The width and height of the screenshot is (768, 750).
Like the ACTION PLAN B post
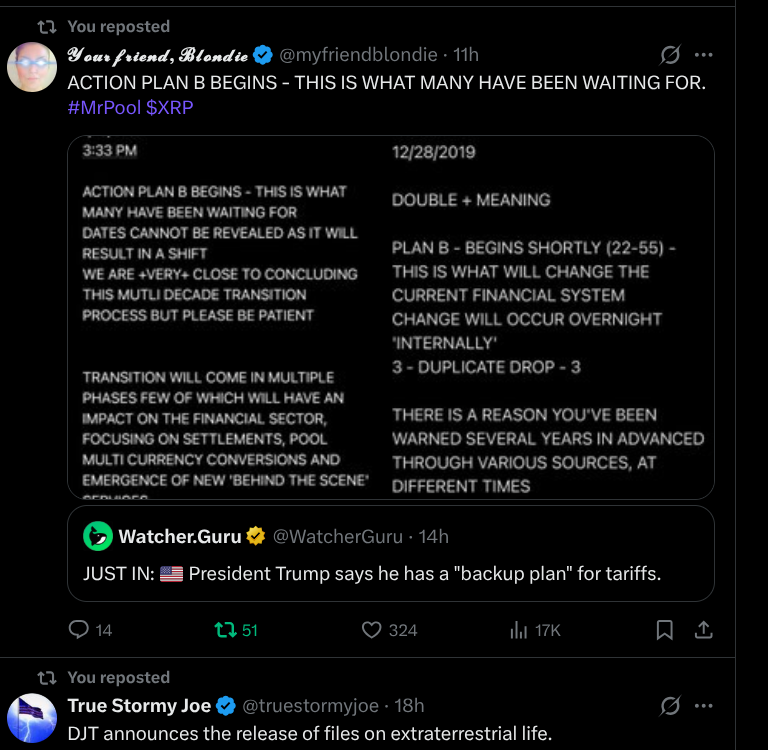(372, 630)
